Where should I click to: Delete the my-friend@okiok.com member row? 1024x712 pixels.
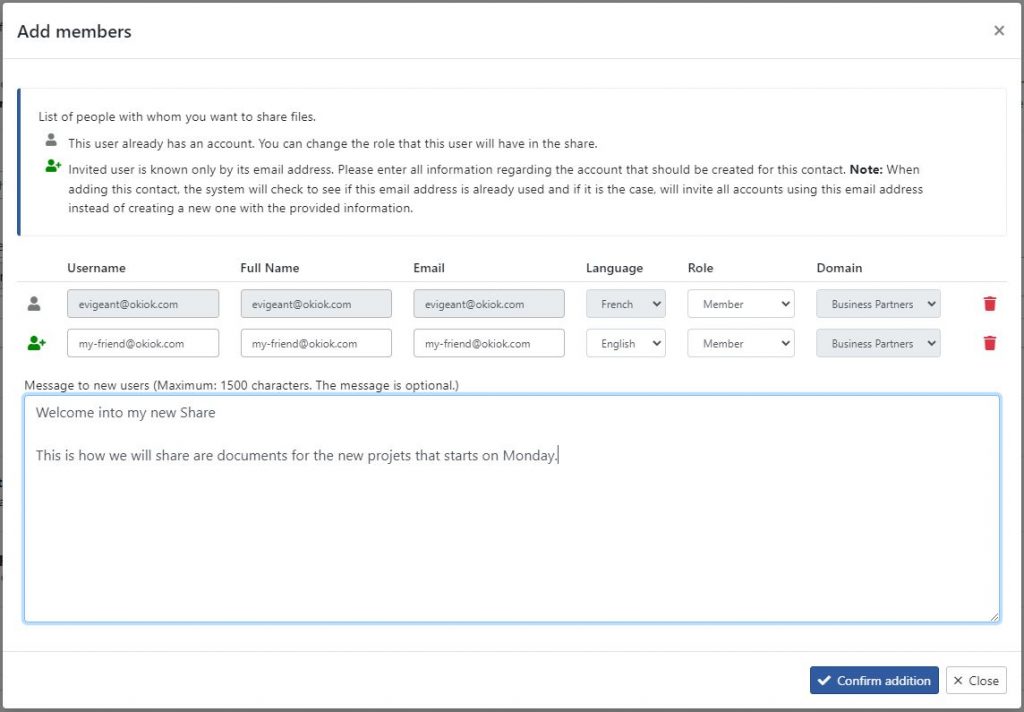click(x=989, y=343)
